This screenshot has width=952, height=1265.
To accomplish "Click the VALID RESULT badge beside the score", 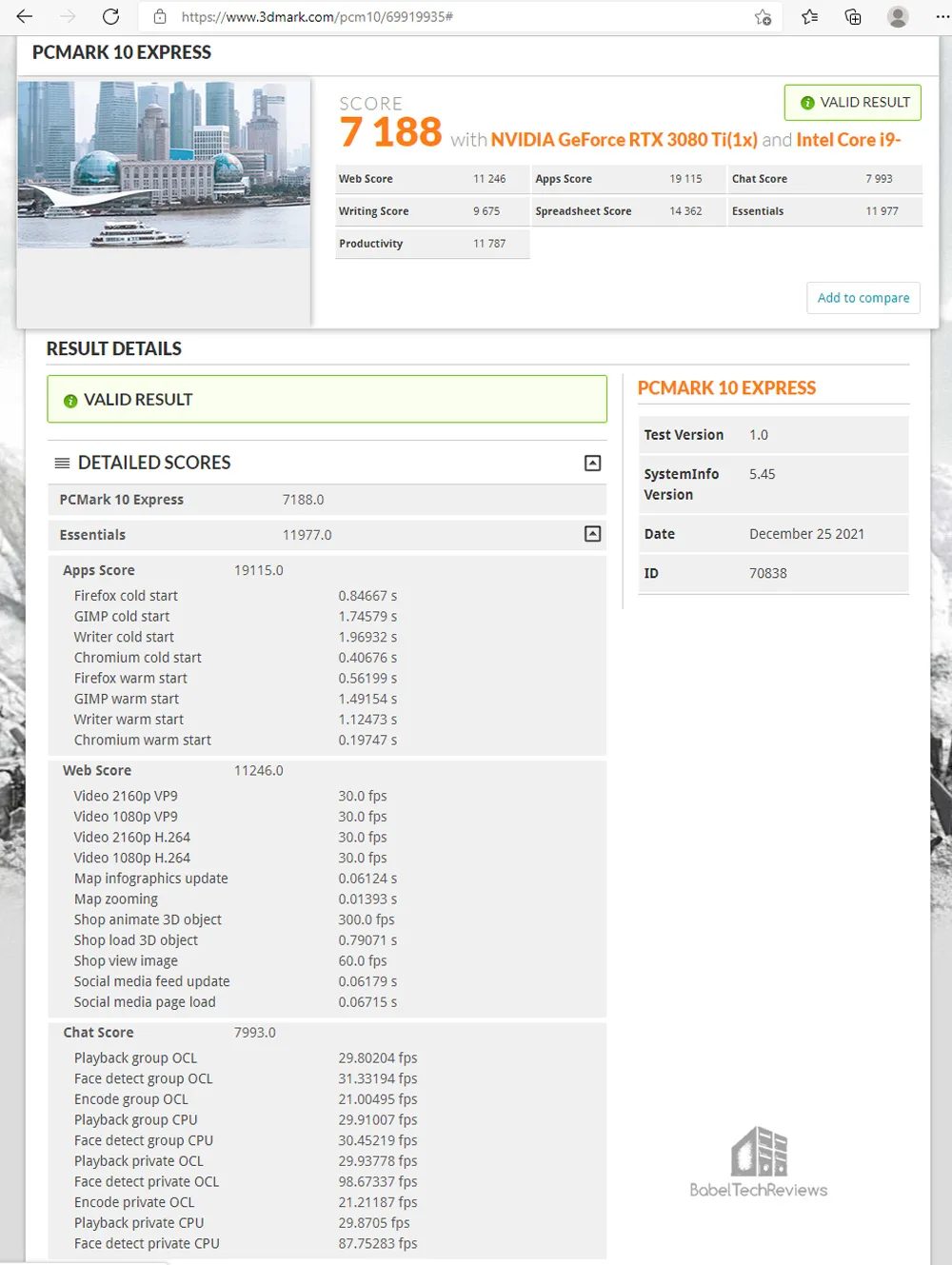I will pos(853,103).
